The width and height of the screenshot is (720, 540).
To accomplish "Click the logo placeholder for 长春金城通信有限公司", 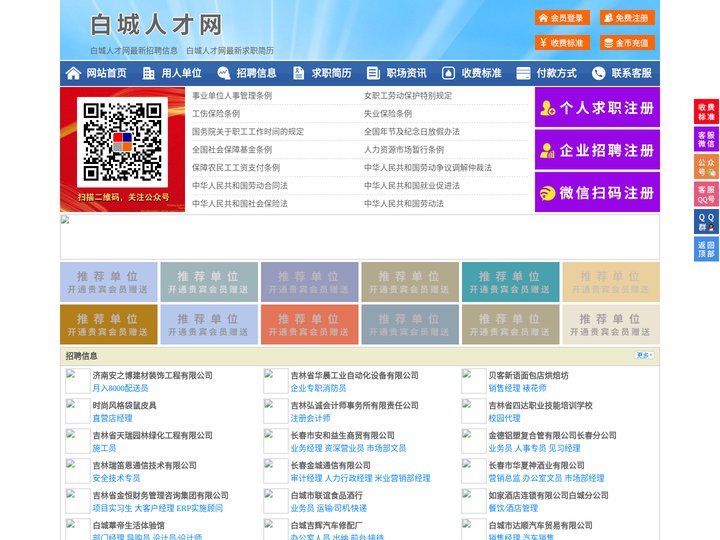I will click(x=276, y=471).
